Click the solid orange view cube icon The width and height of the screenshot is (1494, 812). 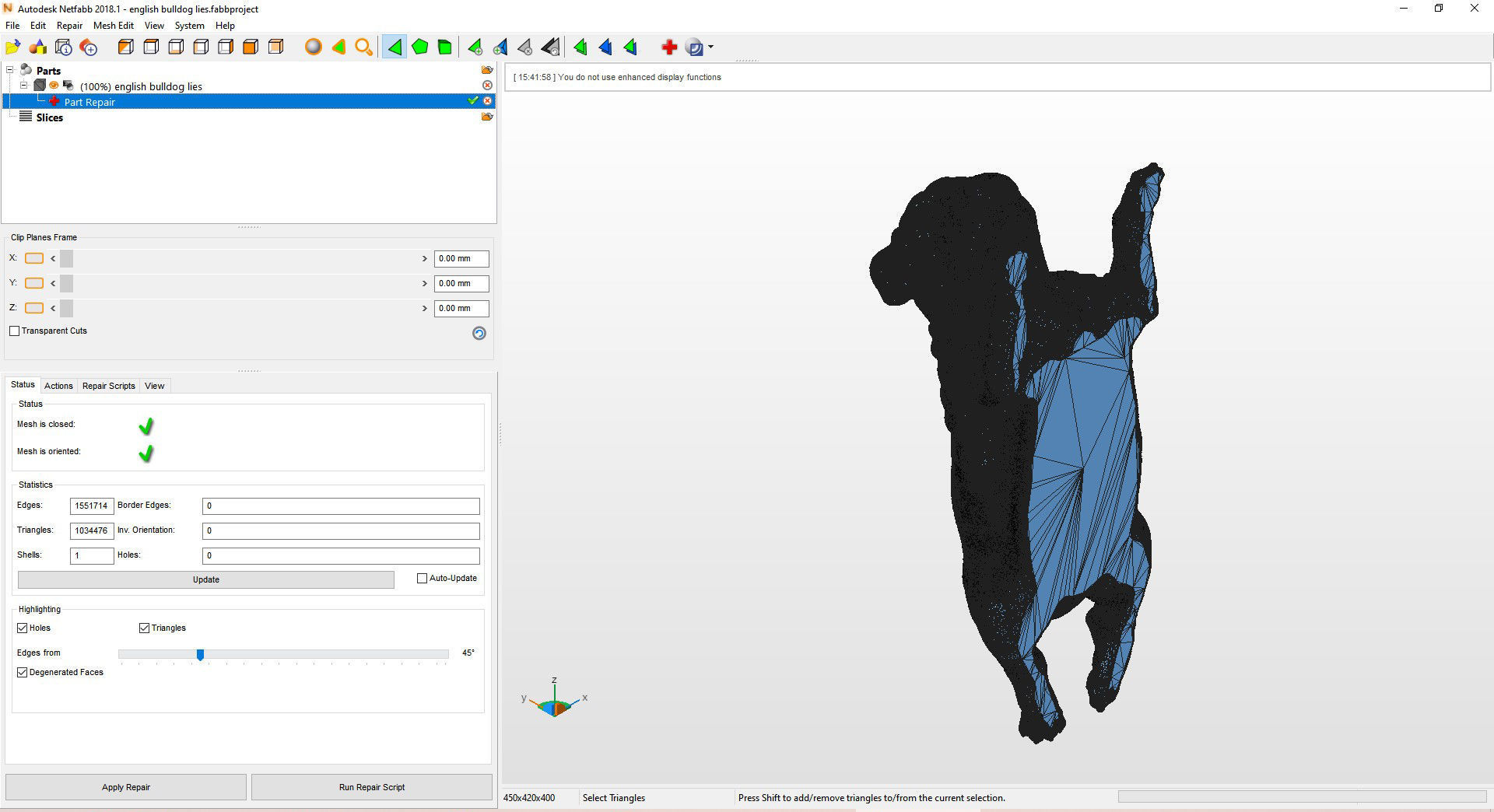(x=251, y=47)
